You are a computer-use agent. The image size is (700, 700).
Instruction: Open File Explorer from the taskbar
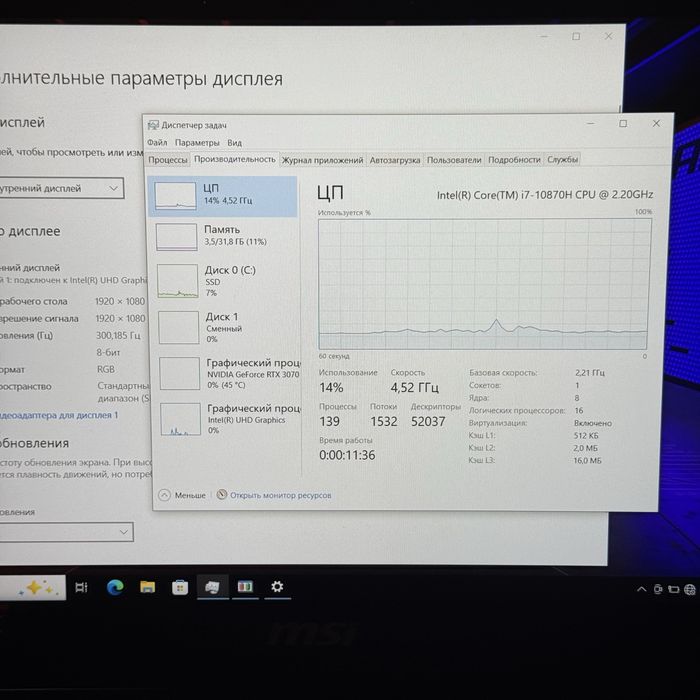(147, 588)
